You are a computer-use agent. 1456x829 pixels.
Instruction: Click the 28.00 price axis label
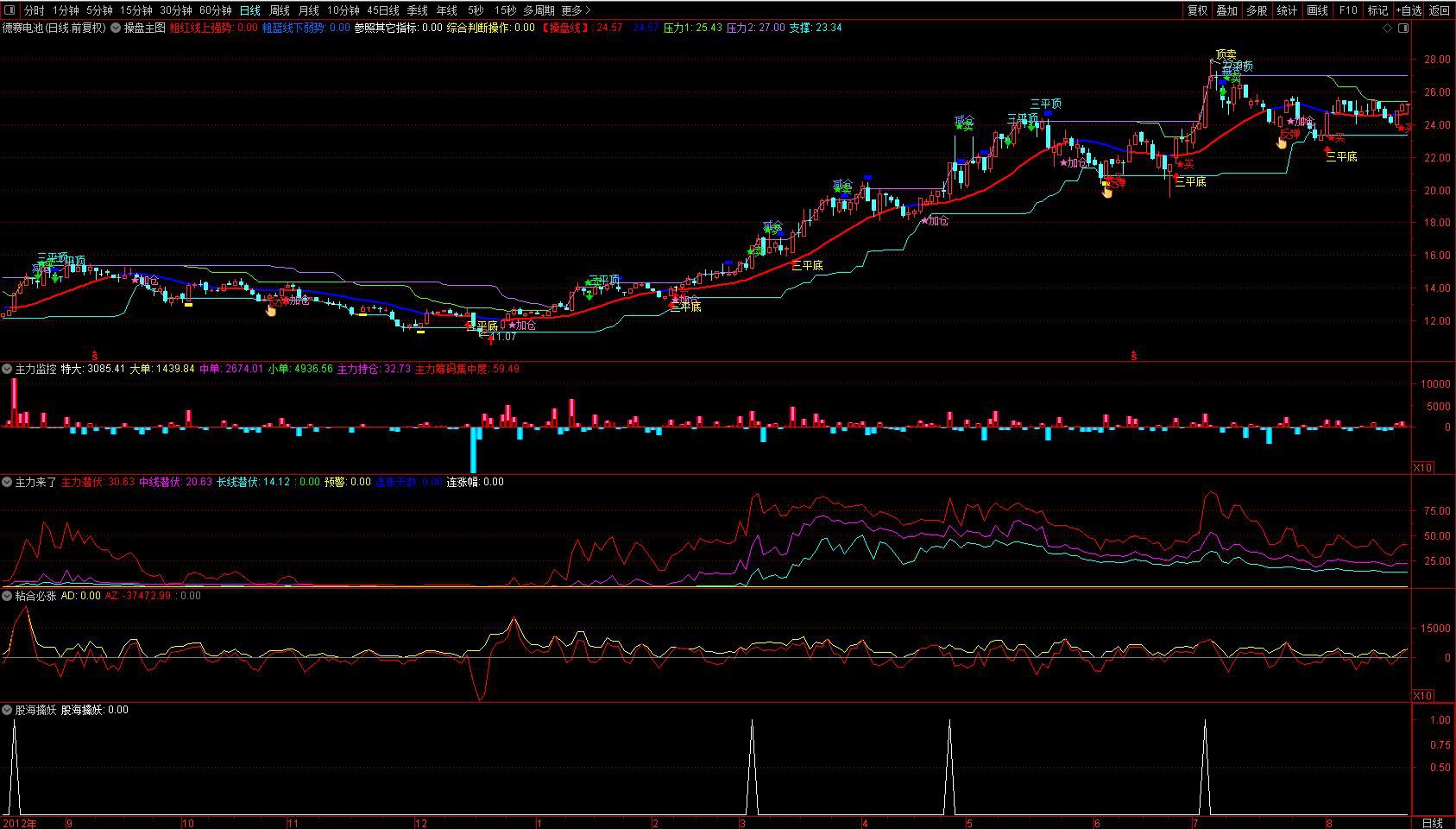[x=1436, y=60]
